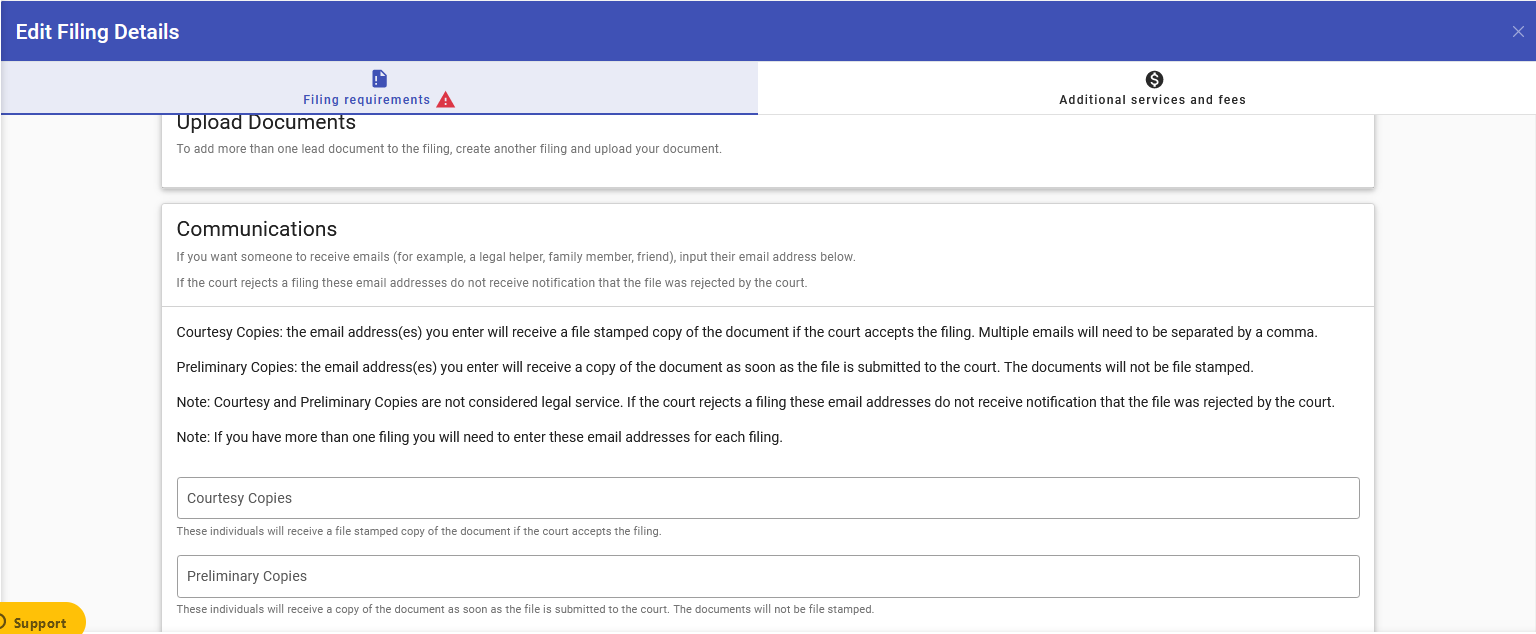Click the red warning triangle on Filing requirements

446,98
